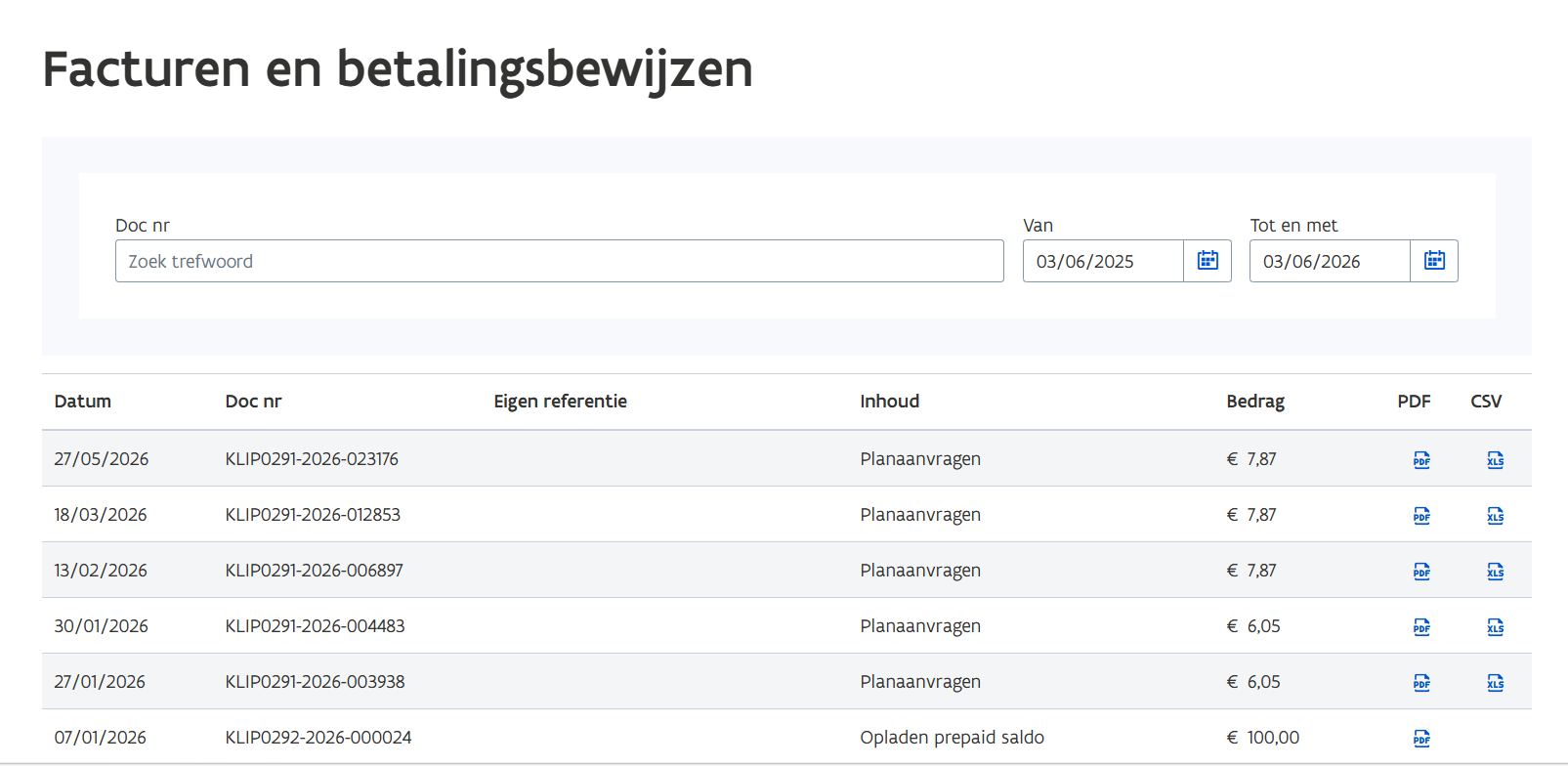This screenshot has height=766, width=1568.
Task: Download PDF for invoice KLIP0291-2026-006897
Action: (x=1421, y=571)
